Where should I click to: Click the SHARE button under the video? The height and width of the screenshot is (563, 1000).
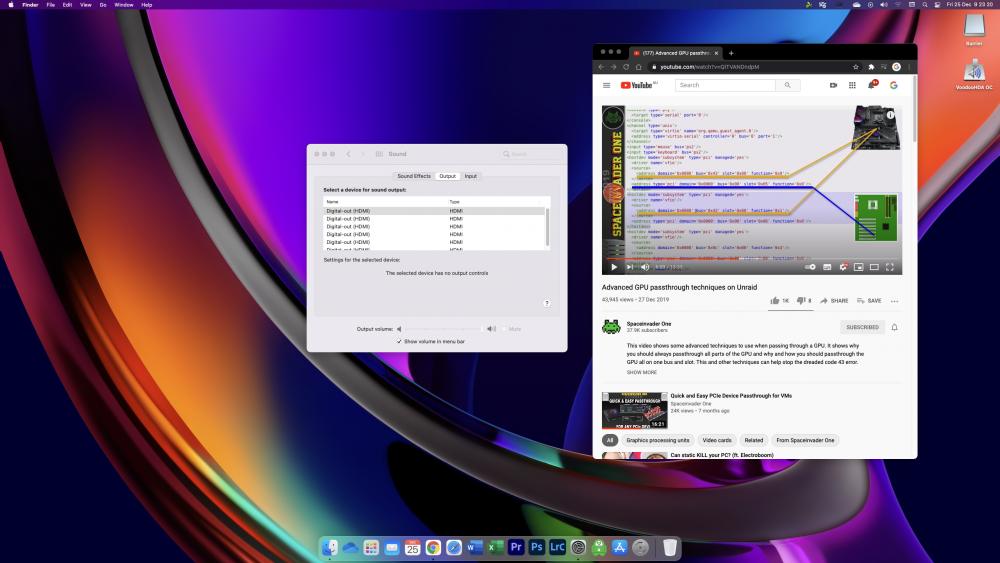point(834,300)
